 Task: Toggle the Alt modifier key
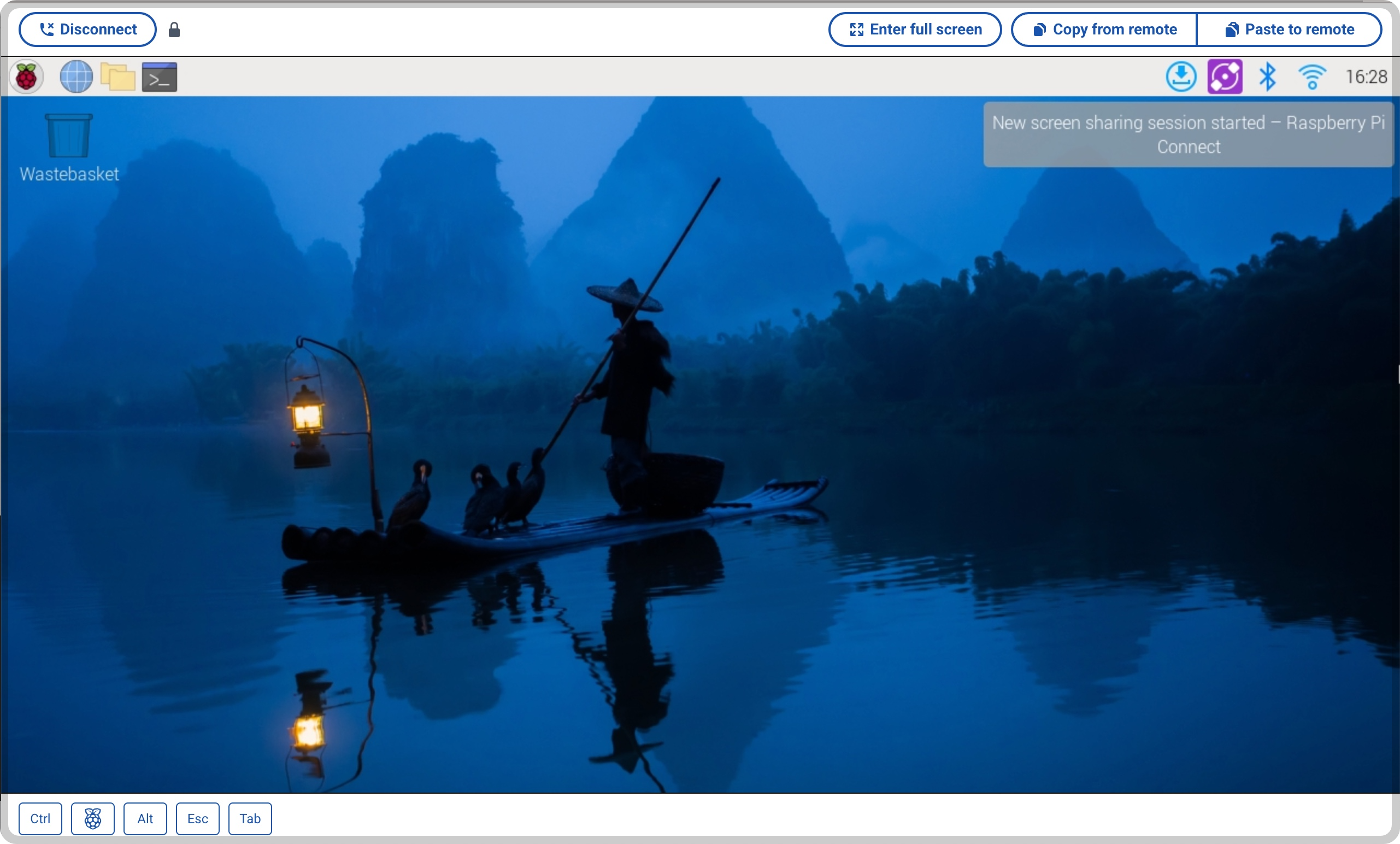pos(145,818)
